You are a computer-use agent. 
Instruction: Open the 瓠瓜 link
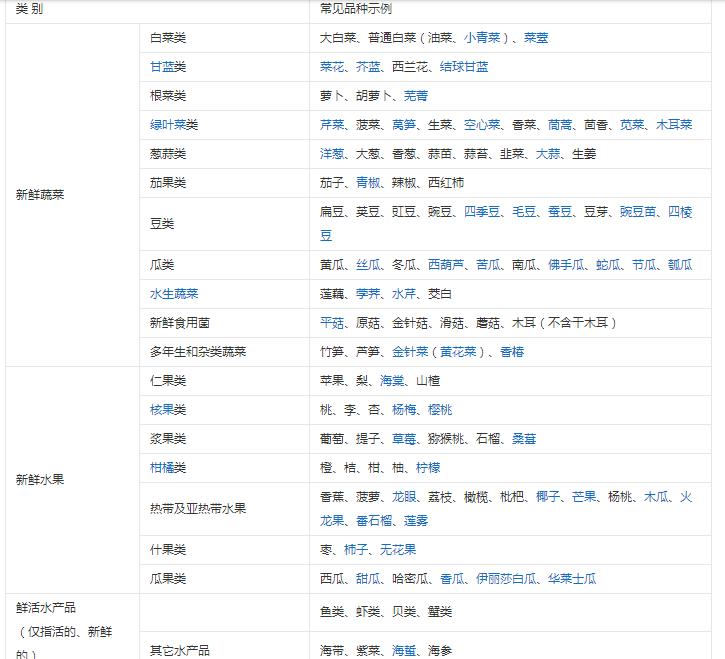pos(680,265)
